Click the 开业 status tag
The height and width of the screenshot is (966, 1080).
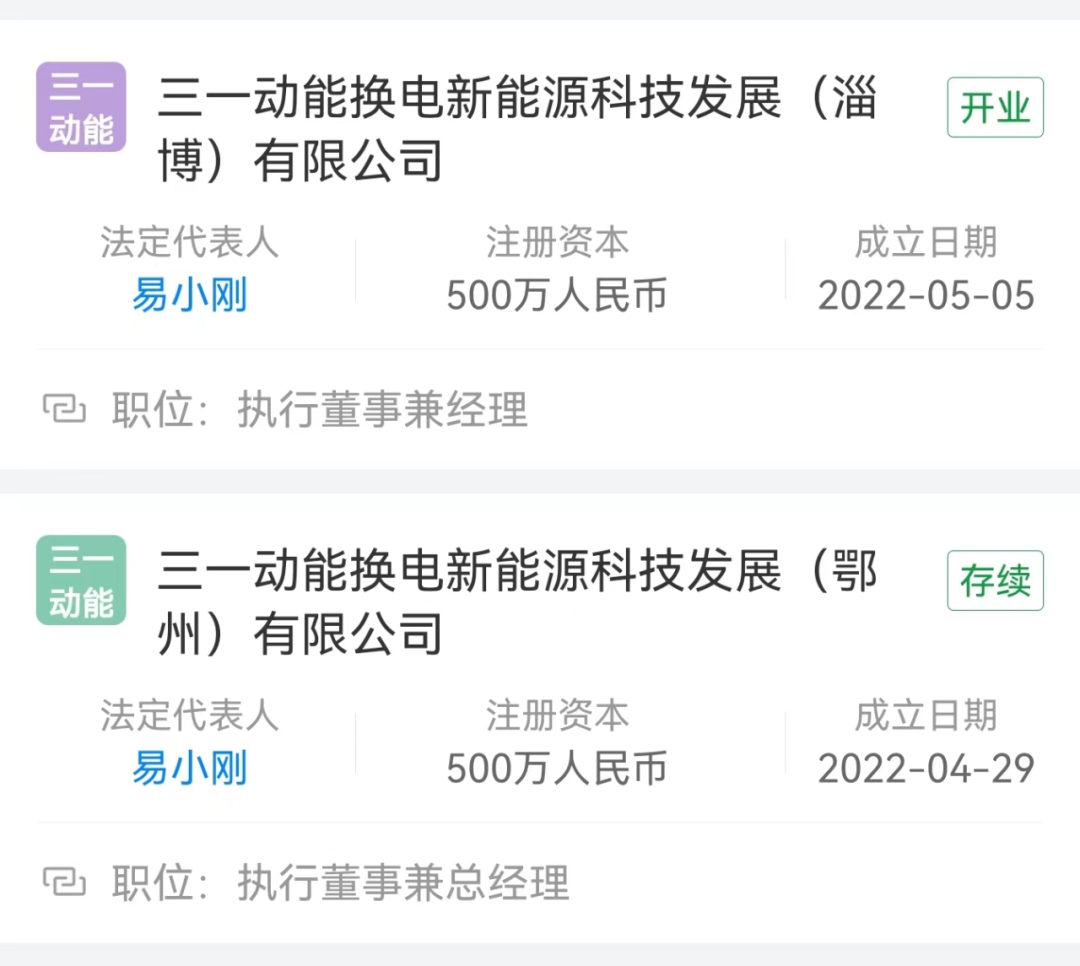click(995, 107)
